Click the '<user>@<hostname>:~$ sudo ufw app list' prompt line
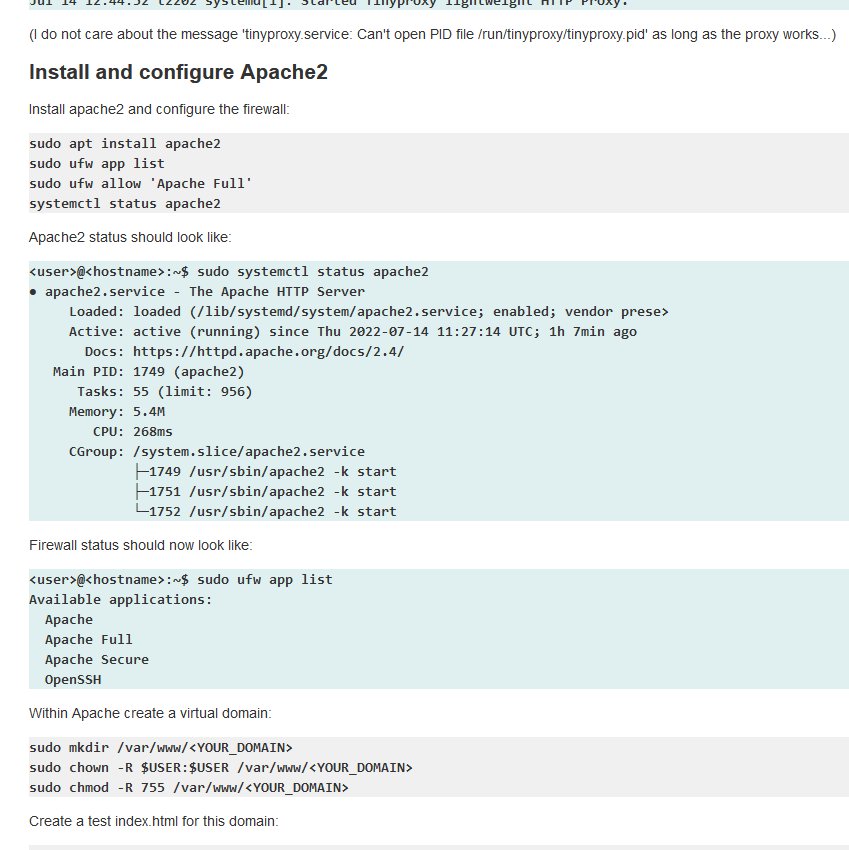 click(x=181, y=580)
